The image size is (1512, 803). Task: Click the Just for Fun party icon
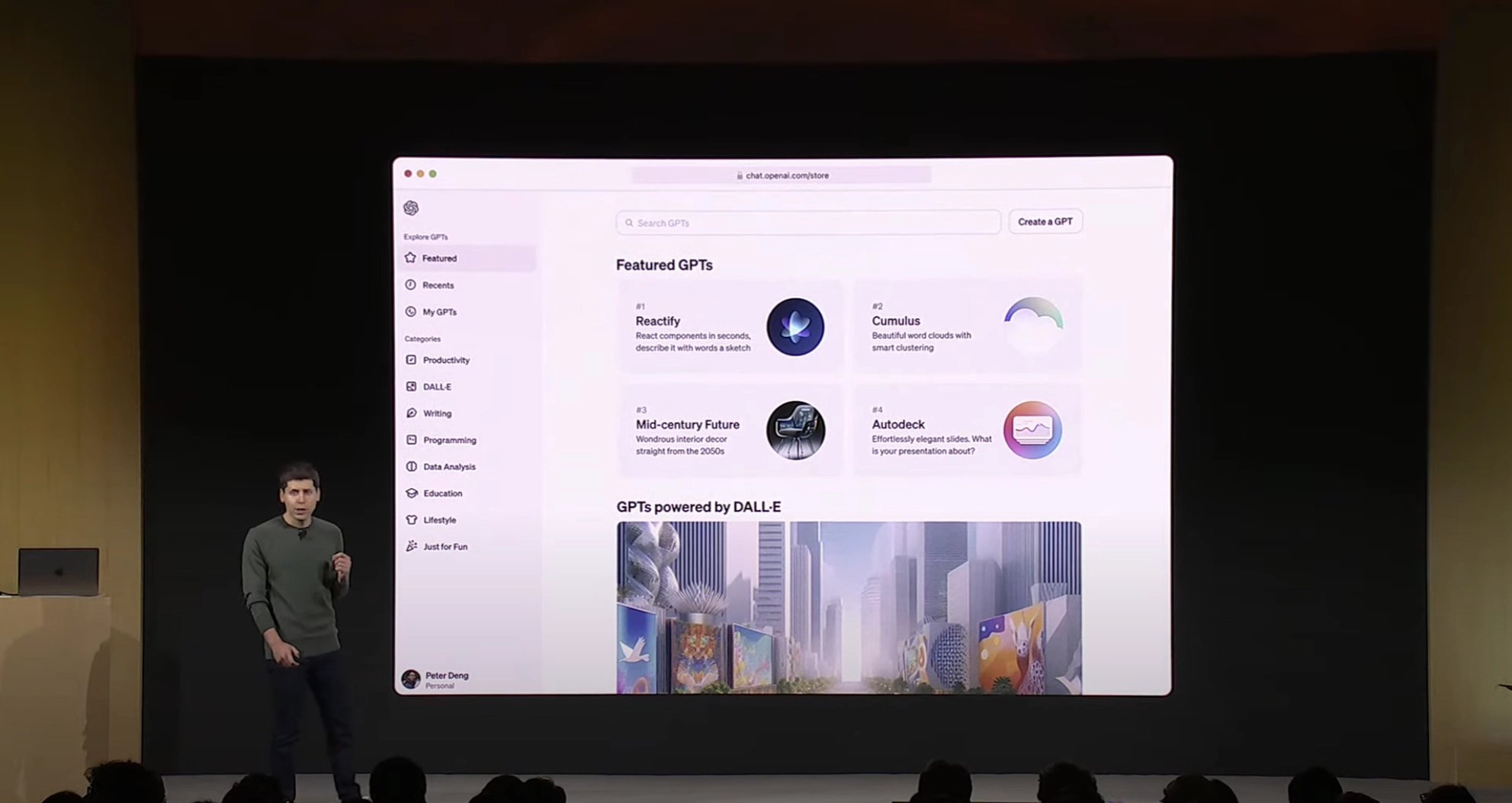pos(412,546)
